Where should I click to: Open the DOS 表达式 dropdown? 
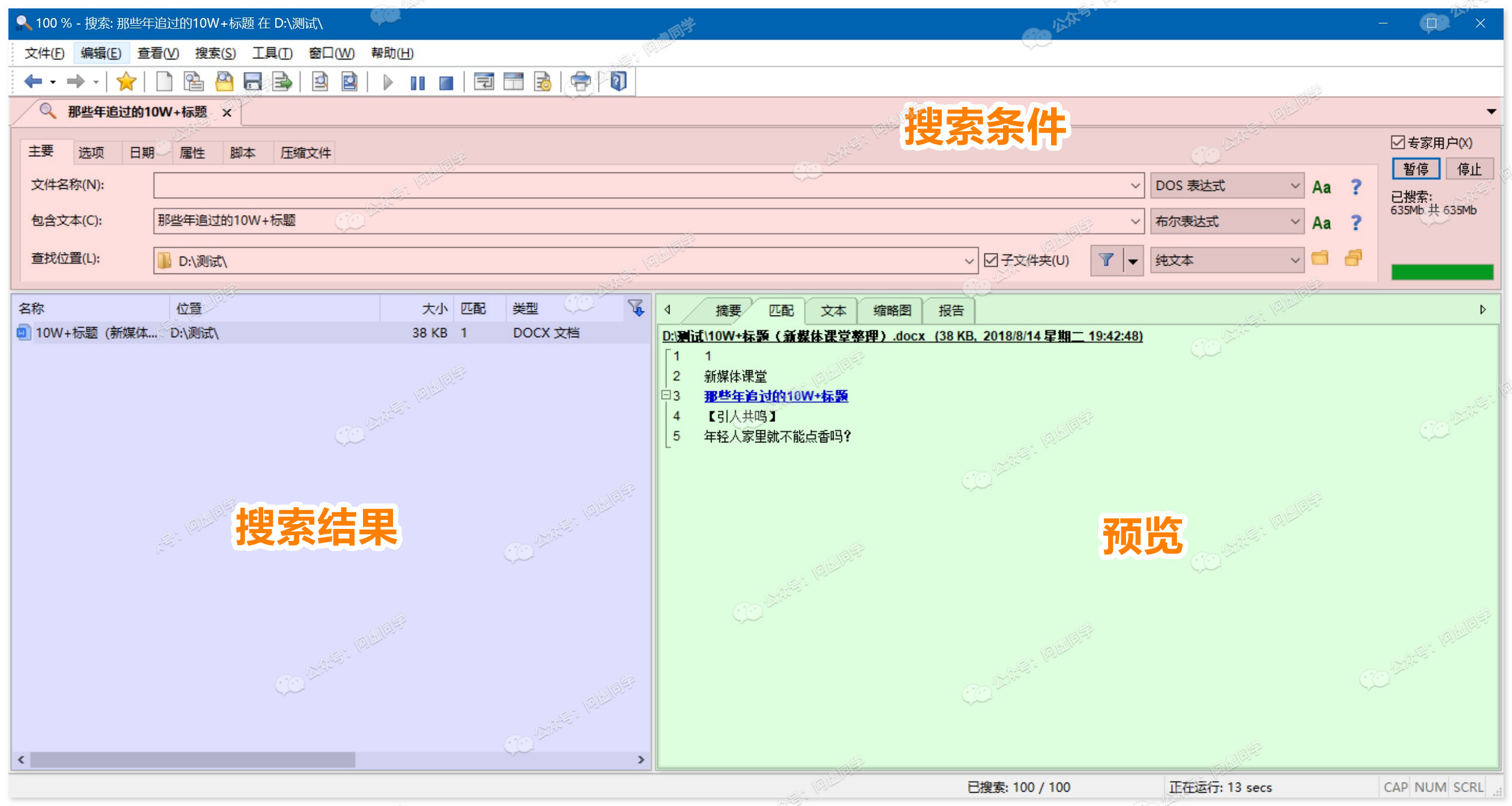point(1295,186)
